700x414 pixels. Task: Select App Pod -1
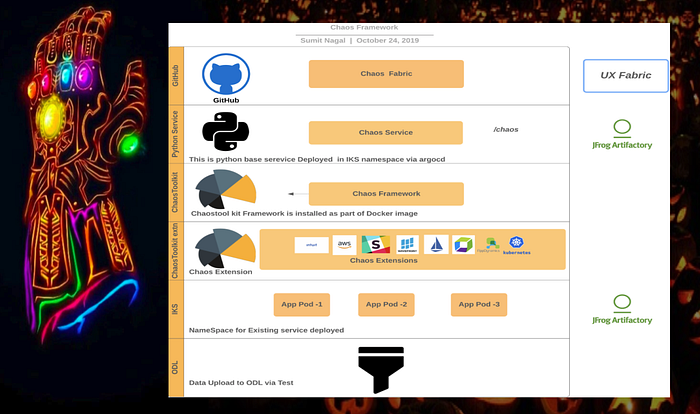[302, 305]
